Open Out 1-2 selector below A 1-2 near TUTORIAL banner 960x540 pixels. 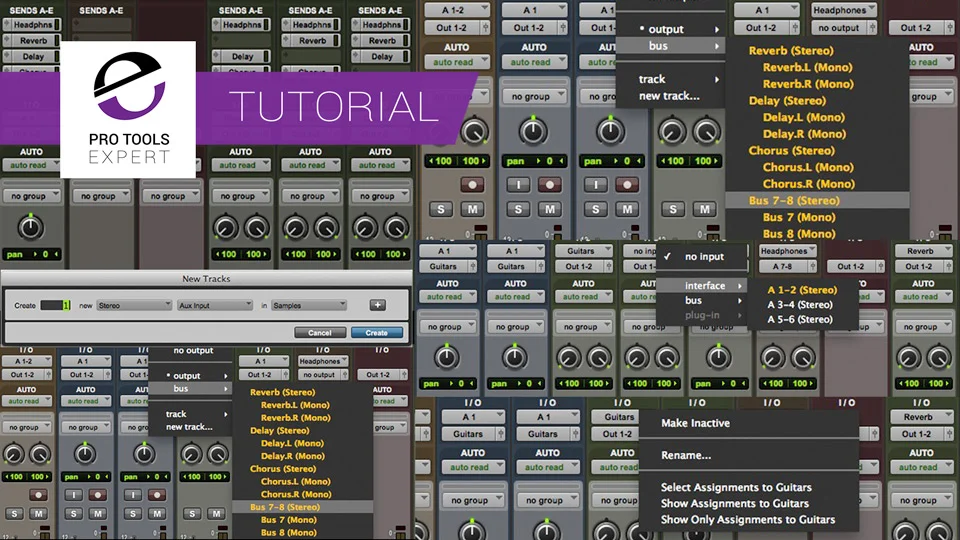click(x=452, y=28)
